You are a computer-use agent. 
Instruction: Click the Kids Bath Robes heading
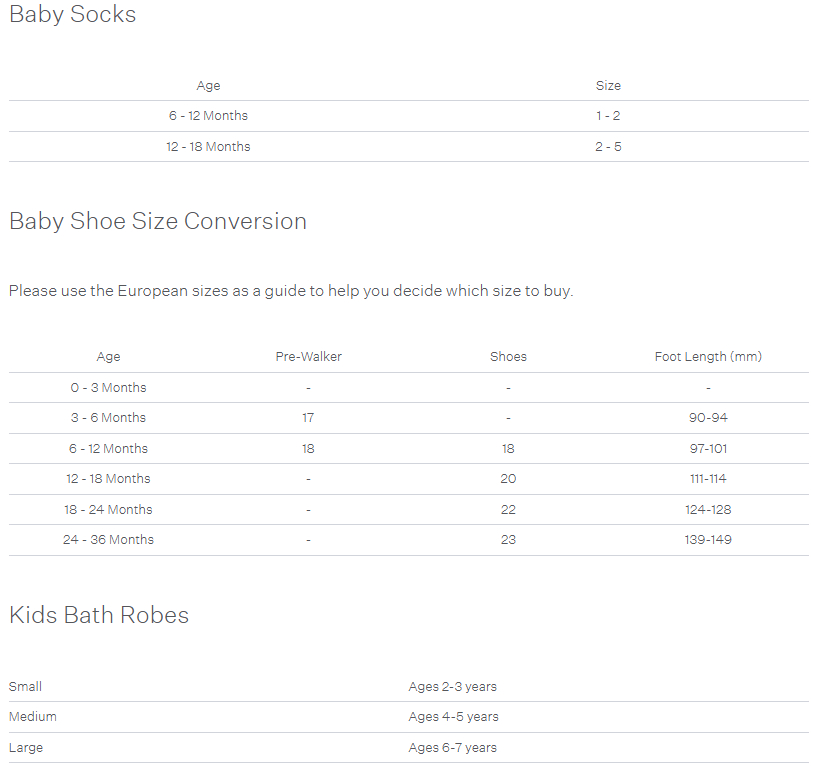[x=99, y=615]
